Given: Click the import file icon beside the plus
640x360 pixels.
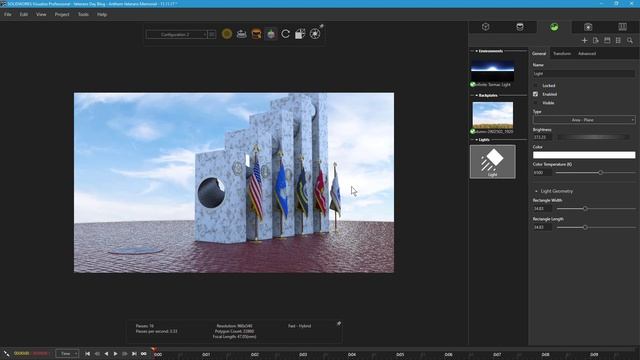Looking at the screenshot, I should pos(596,40).
